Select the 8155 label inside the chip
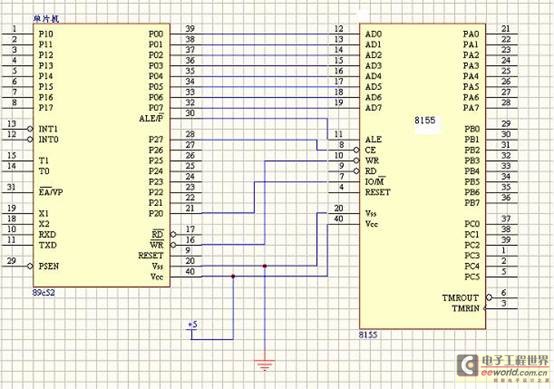Image resolution: width=554 pixels, height=389 pixels. tap(425, 120)
